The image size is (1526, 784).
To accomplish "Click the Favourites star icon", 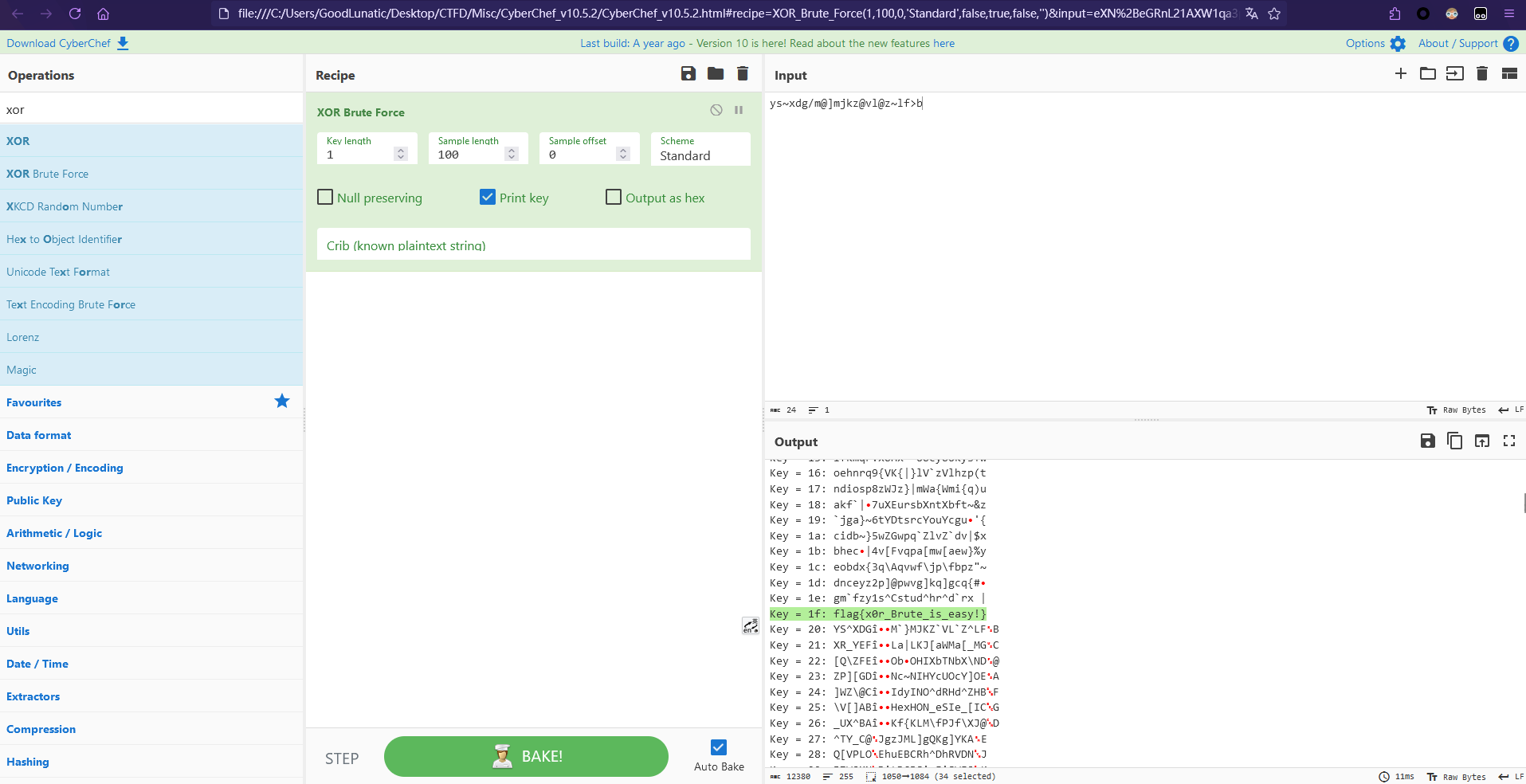I will click(282, 401).
